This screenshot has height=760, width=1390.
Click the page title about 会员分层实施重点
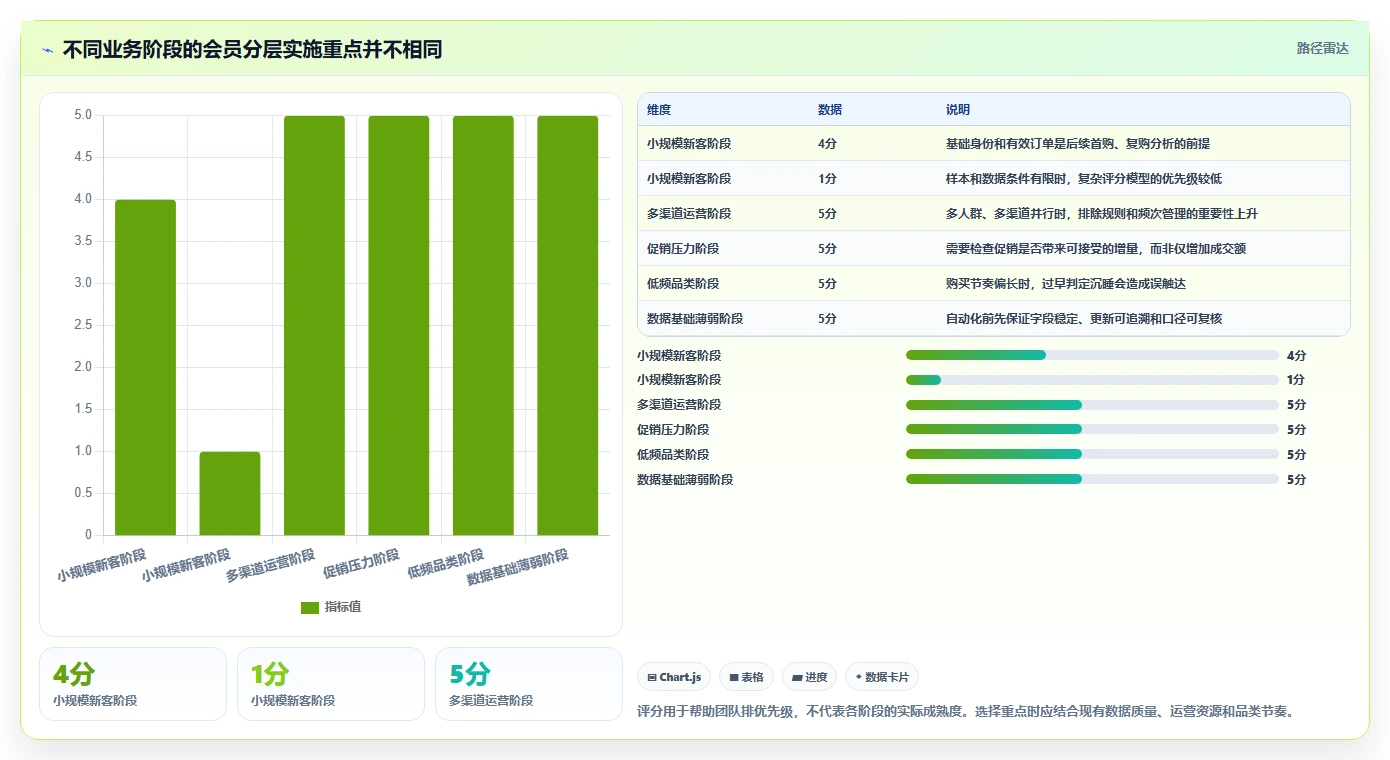tap(252, 49)
